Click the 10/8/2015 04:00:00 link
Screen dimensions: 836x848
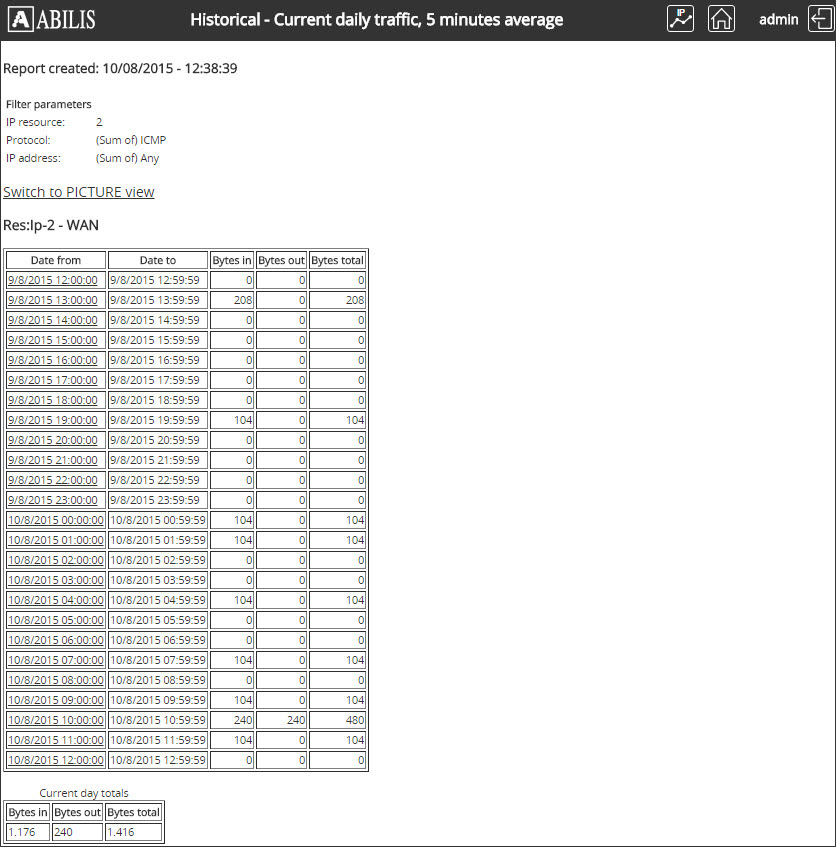point(55,600)
